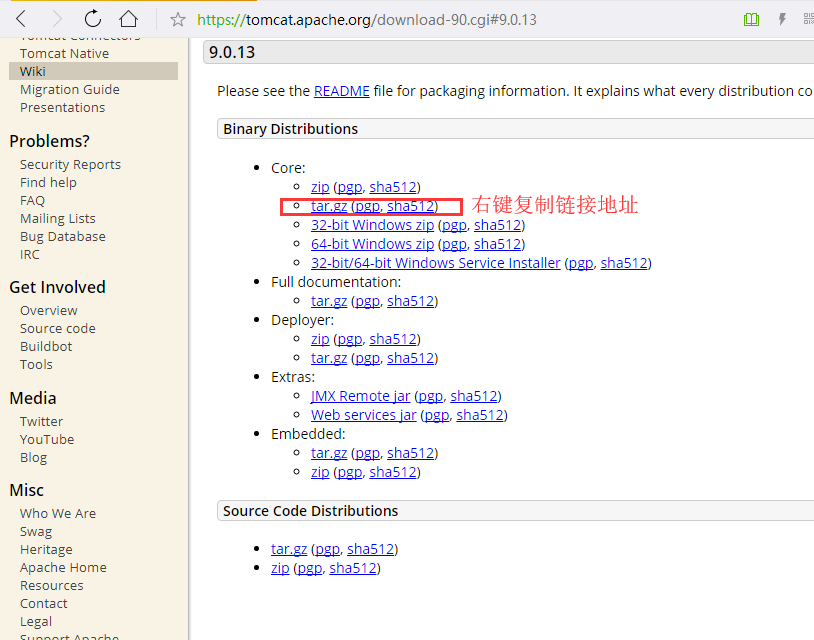Focus the address bar URL field
814x640 pixels.
point(367,20)
